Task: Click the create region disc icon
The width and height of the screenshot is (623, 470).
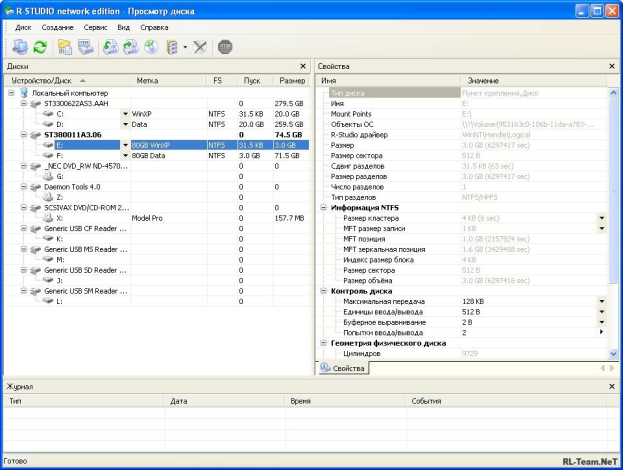Action: pos(151,47)
